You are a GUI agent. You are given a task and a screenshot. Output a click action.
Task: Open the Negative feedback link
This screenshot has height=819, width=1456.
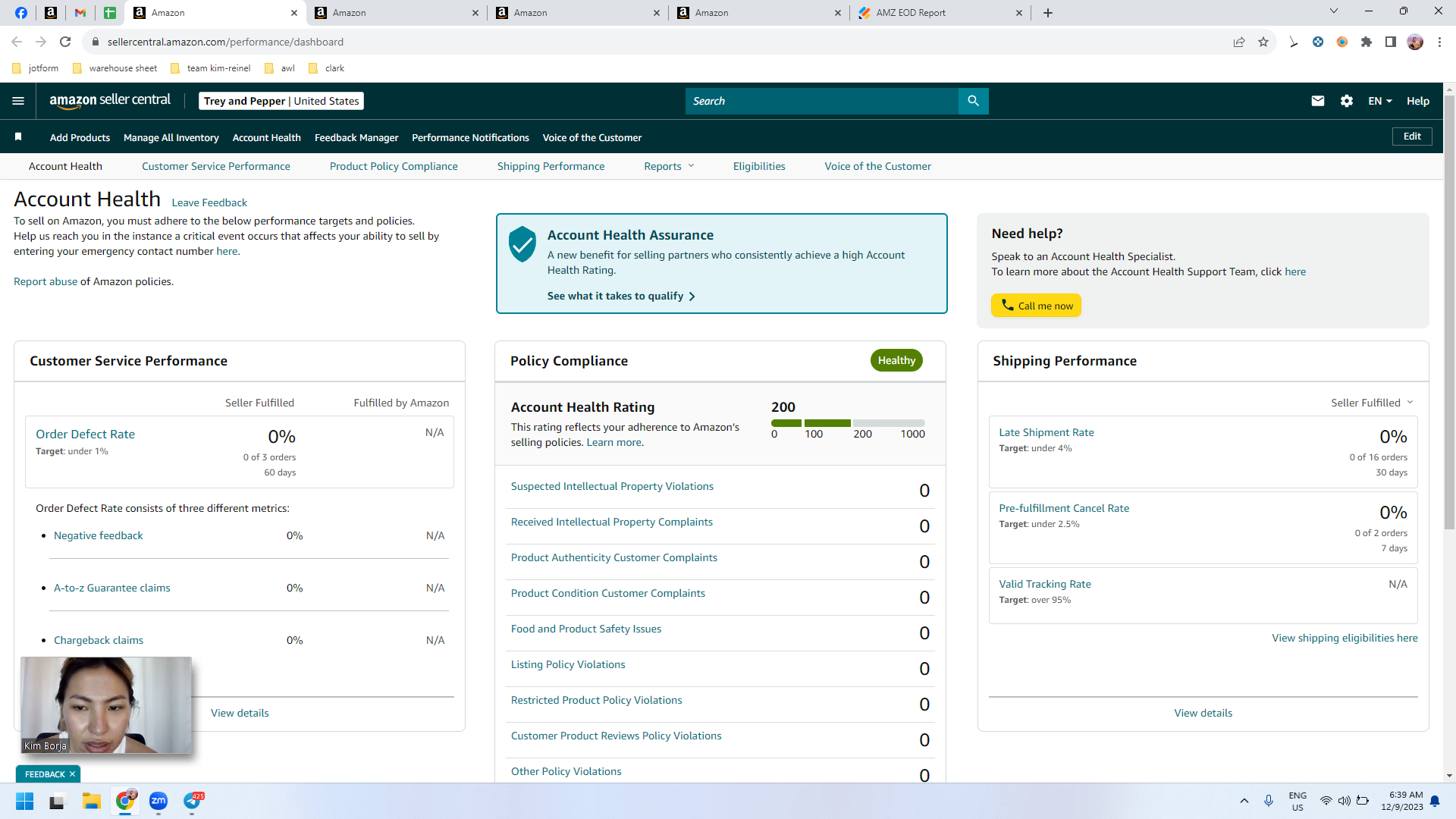point(99,535)
